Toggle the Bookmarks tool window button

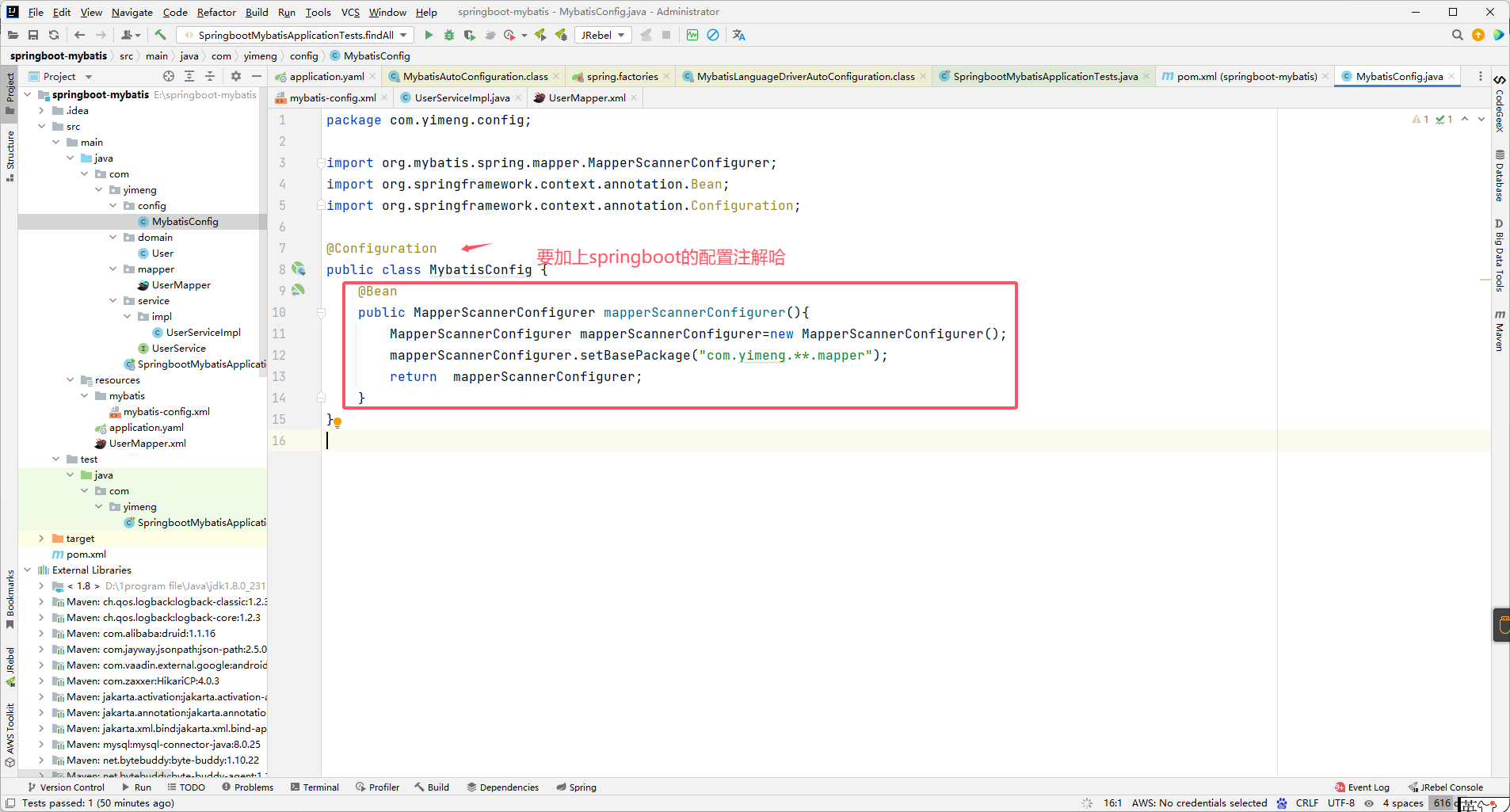tap(10, 600)
